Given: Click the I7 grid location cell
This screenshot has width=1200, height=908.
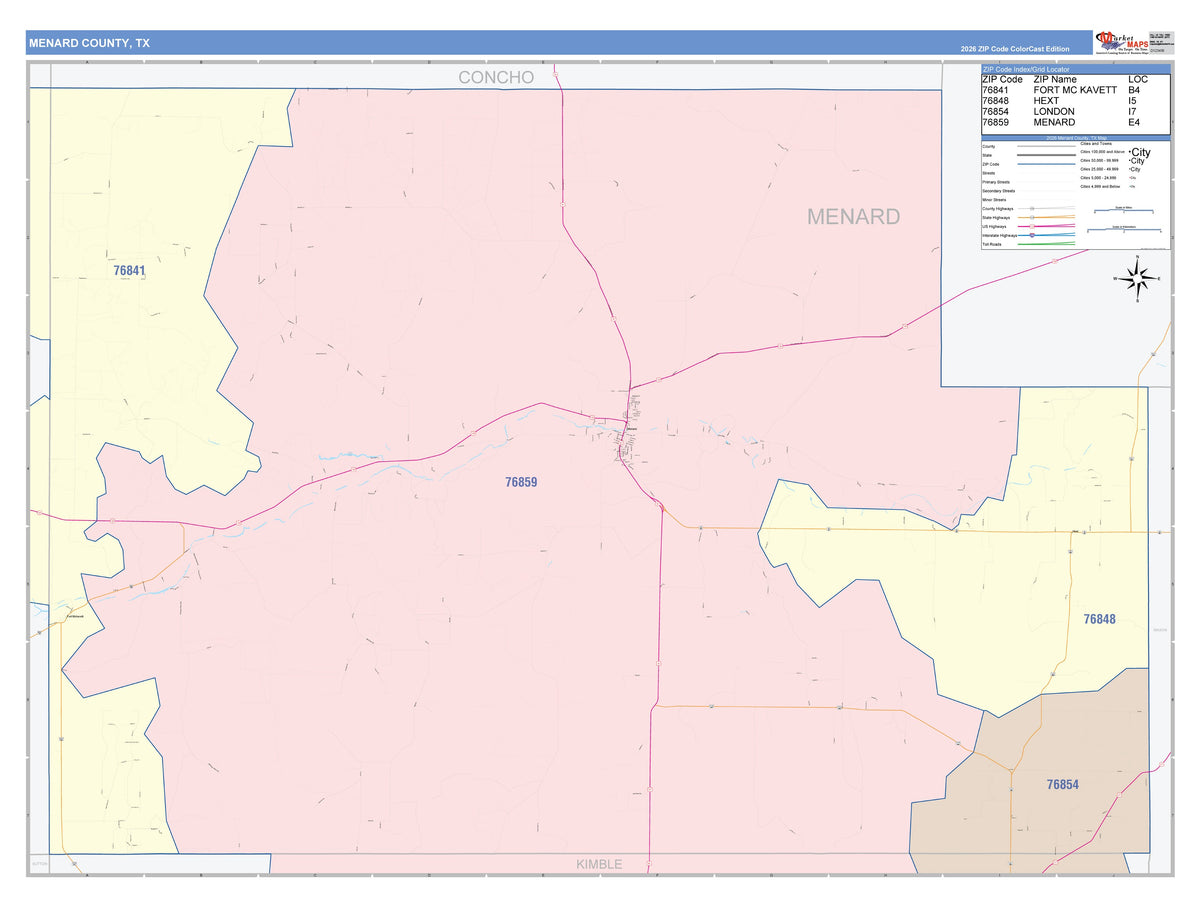Looking at the screenshot, I should click(1133, 112).
